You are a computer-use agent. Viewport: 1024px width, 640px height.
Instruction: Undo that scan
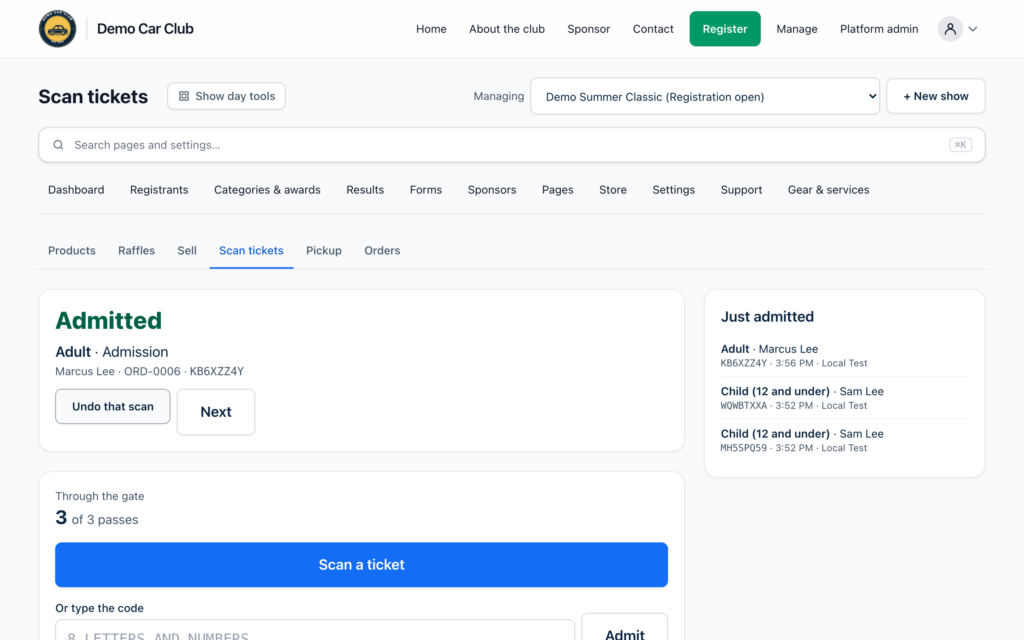113,406
